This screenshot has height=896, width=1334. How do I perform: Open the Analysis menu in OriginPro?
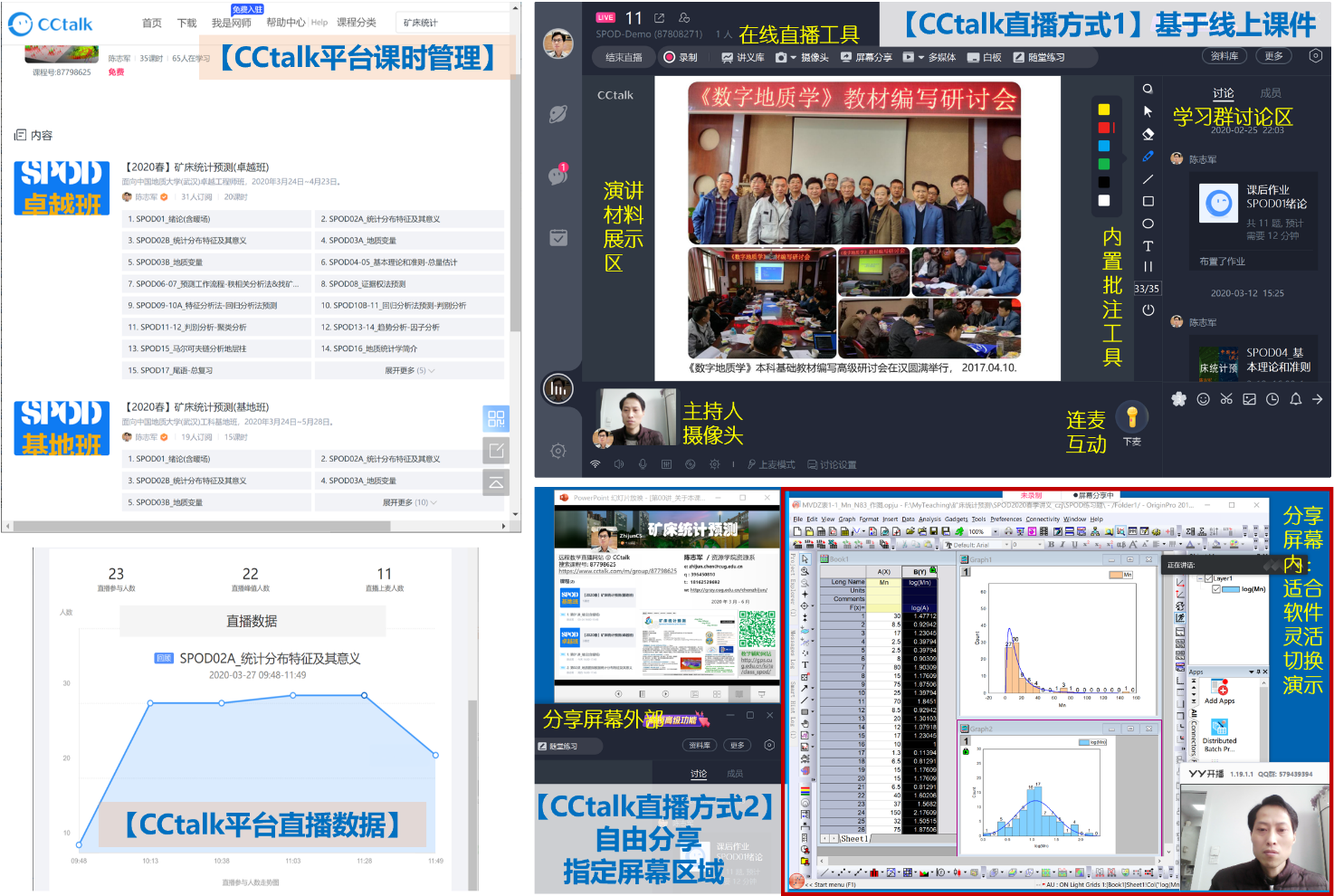click(x=929, y=519)
